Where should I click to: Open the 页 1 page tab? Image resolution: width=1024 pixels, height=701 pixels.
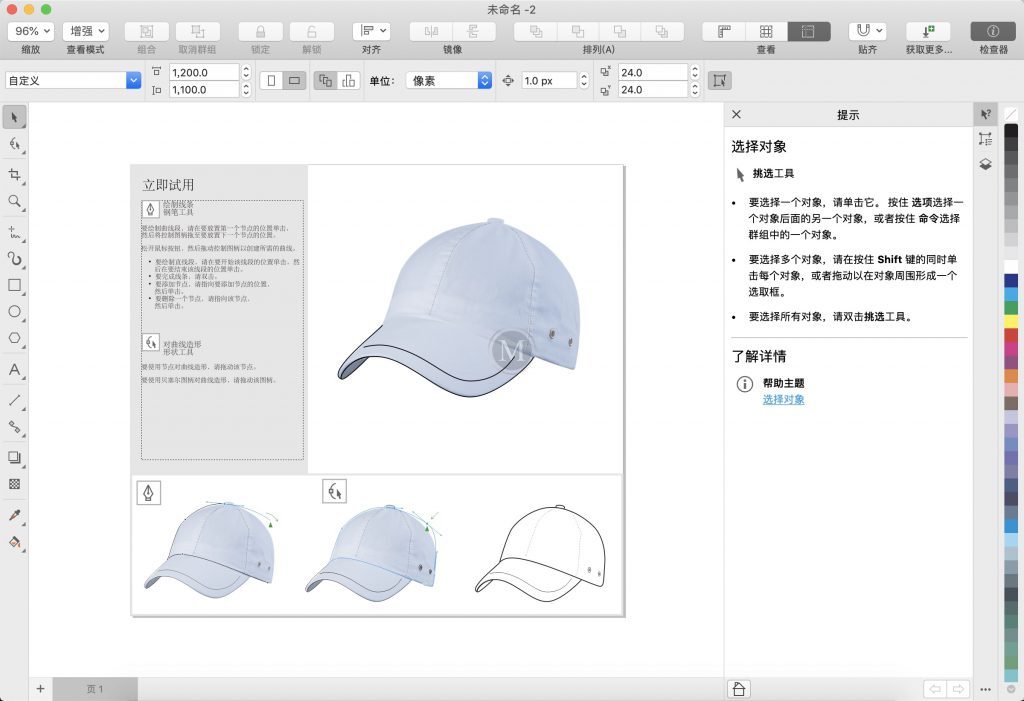click(x=95, y=689)
